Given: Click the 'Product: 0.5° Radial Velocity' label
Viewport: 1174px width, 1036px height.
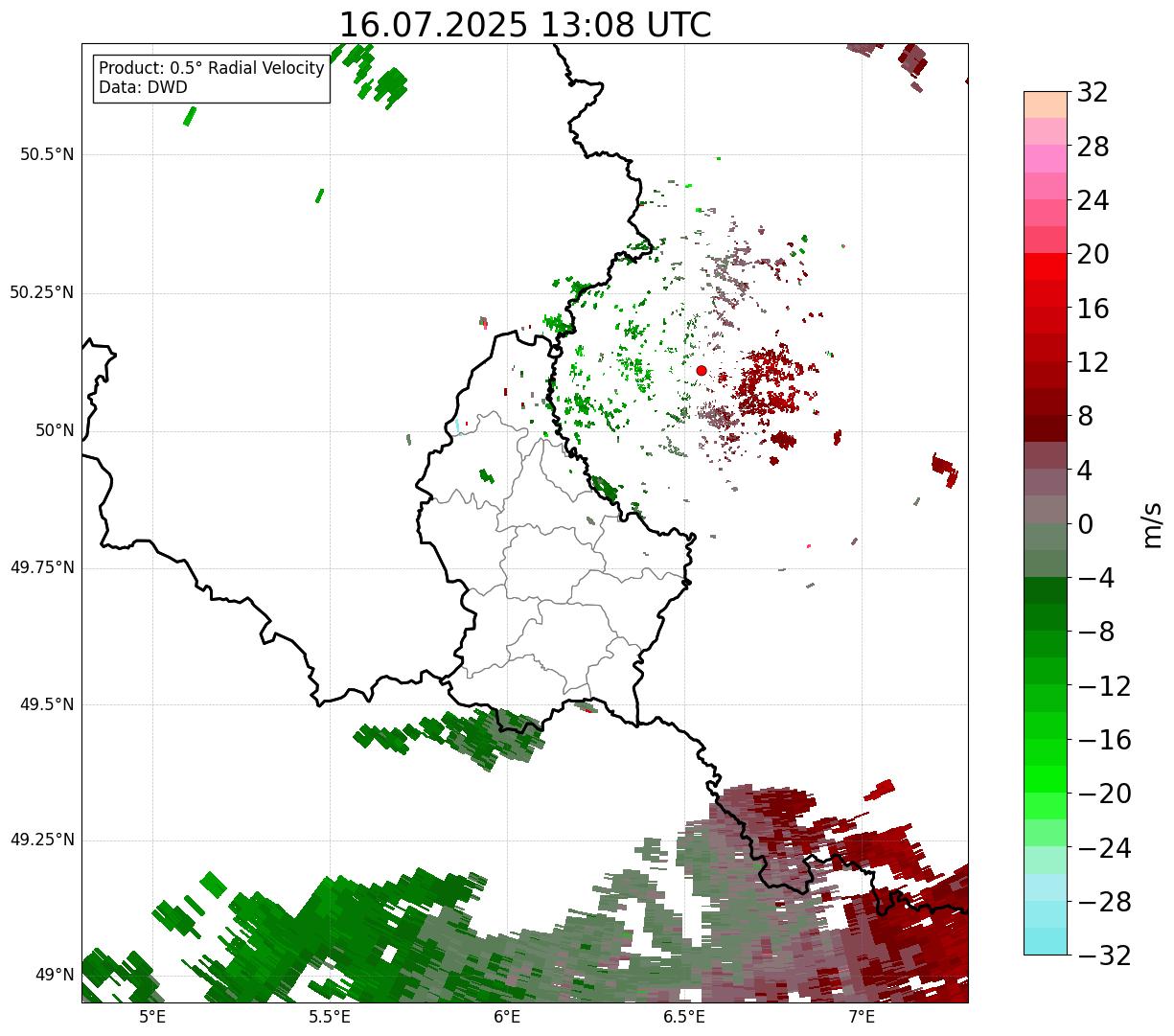Looking at the screenshot, I should pyautogui.click(x=212, y=69).
